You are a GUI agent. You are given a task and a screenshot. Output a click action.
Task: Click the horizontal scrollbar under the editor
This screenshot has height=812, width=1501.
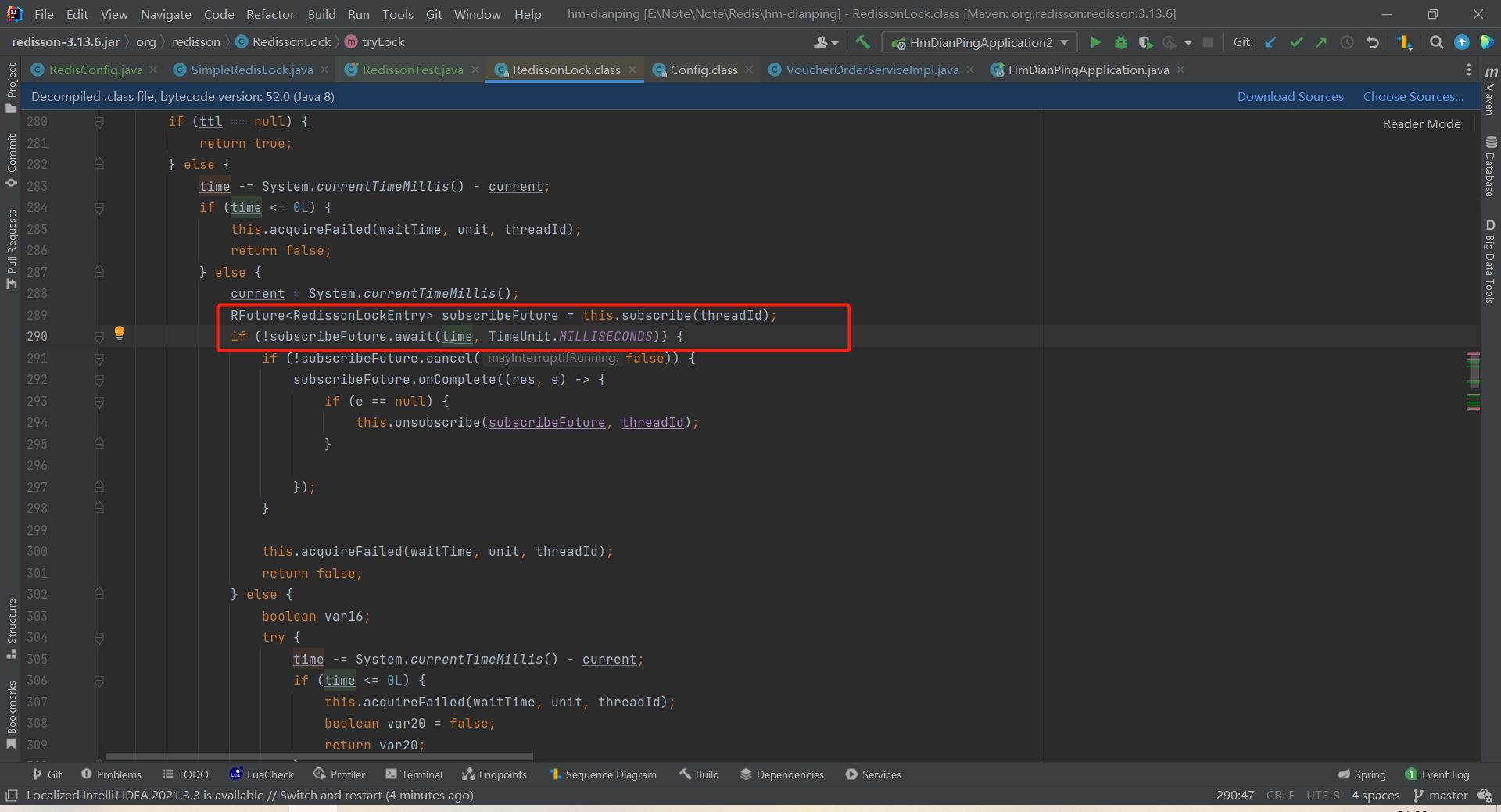tap(319, 757)
